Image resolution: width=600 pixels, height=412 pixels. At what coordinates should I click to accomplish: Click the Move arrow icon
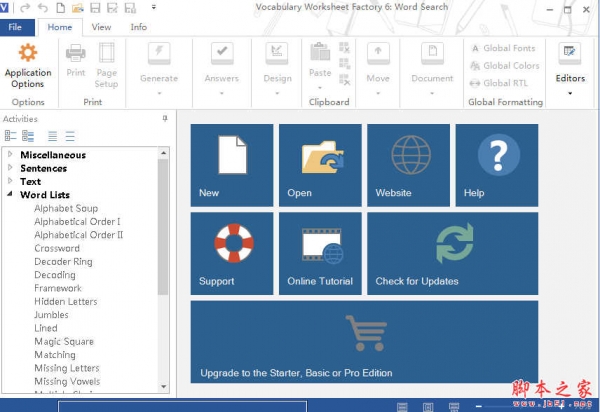[378, 53]
